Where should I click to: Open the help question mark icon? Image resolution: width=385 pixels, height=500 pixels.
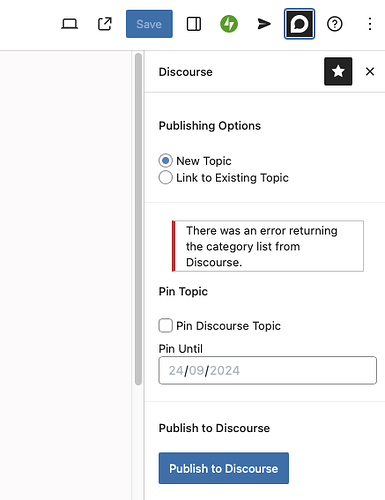pos(335,24)
